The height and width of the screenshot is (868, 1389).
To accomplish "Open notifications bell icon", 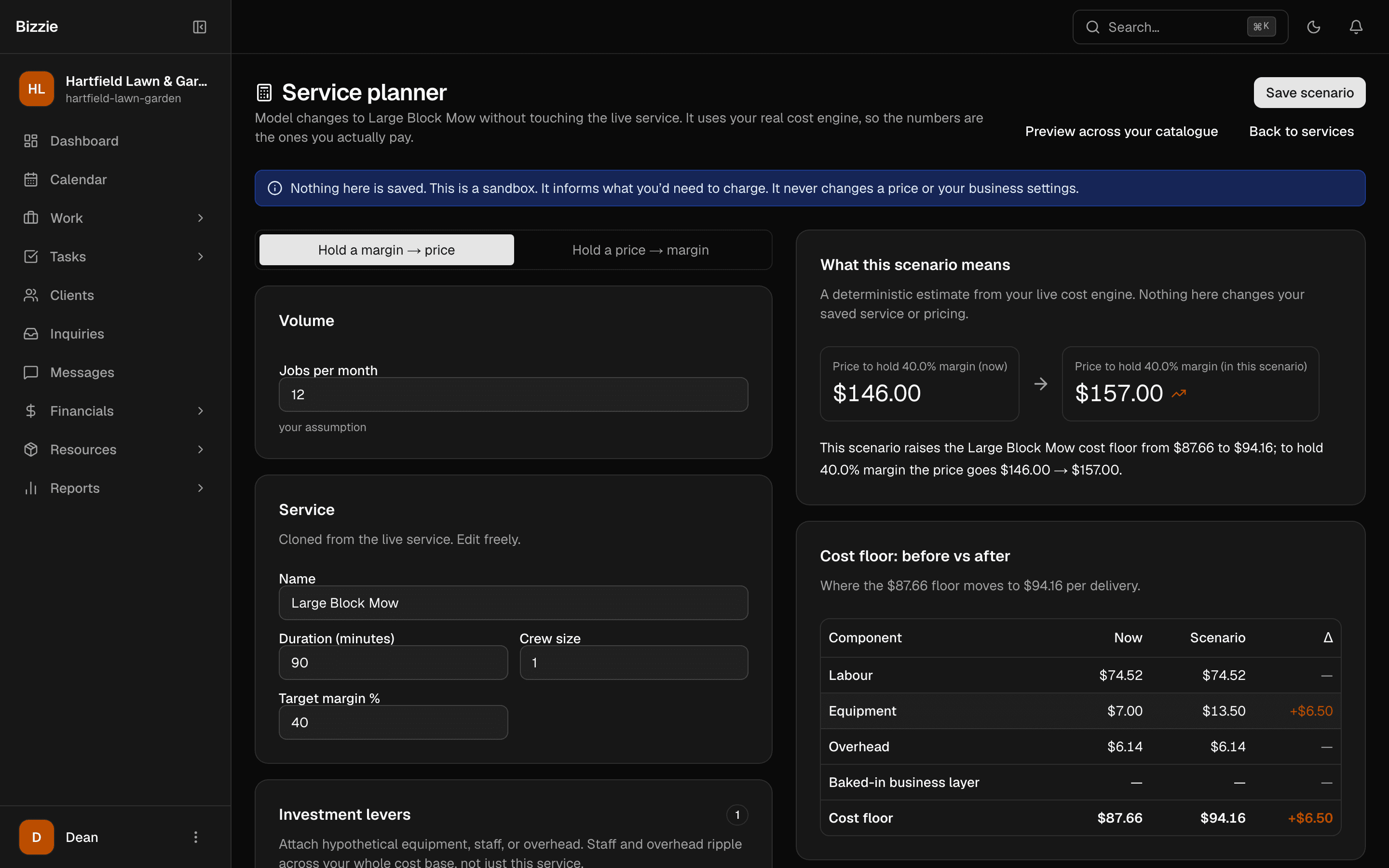I will coord(1356,27).
